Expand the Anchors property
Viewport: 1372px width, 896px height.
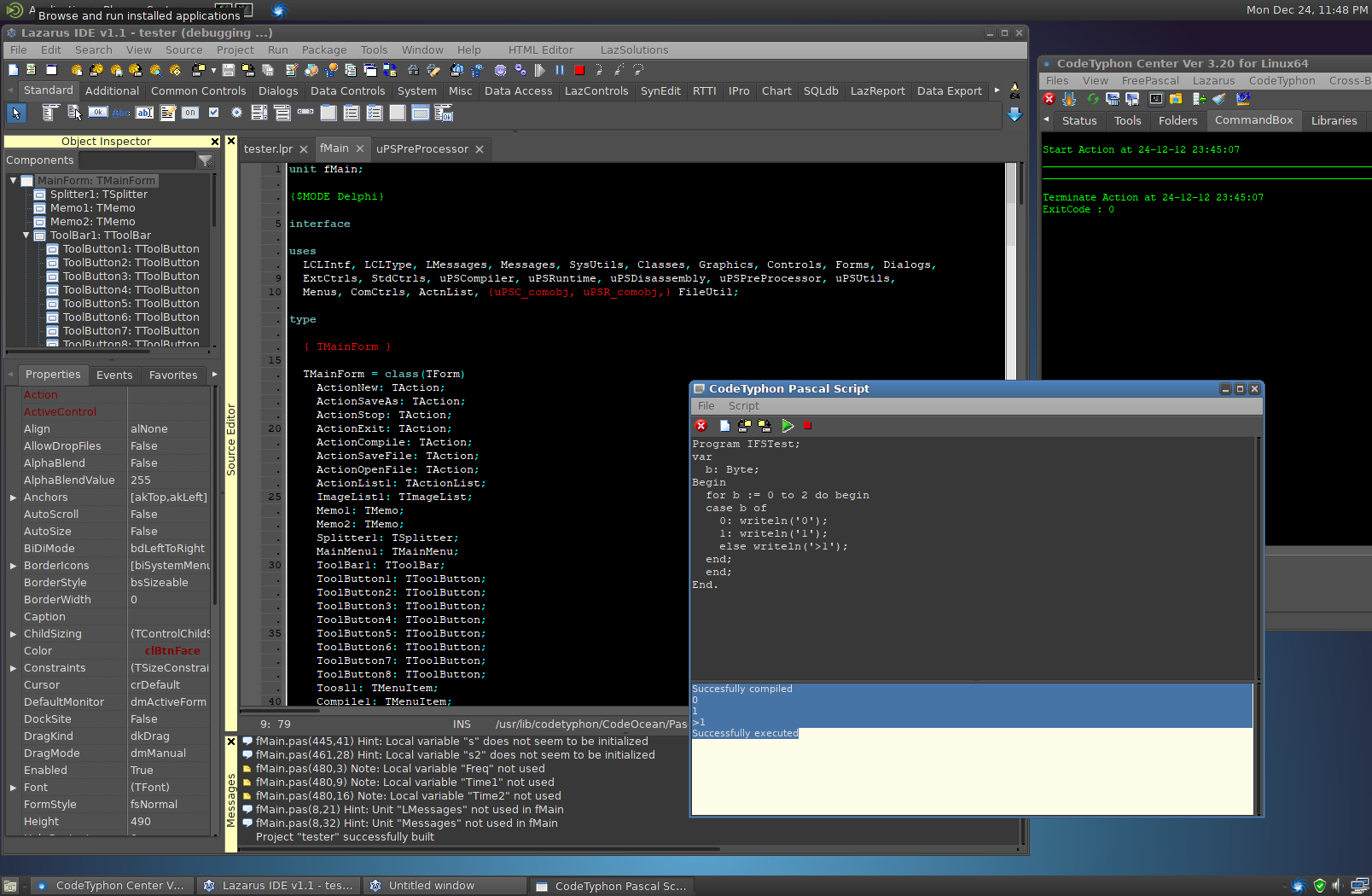point(13,497)
